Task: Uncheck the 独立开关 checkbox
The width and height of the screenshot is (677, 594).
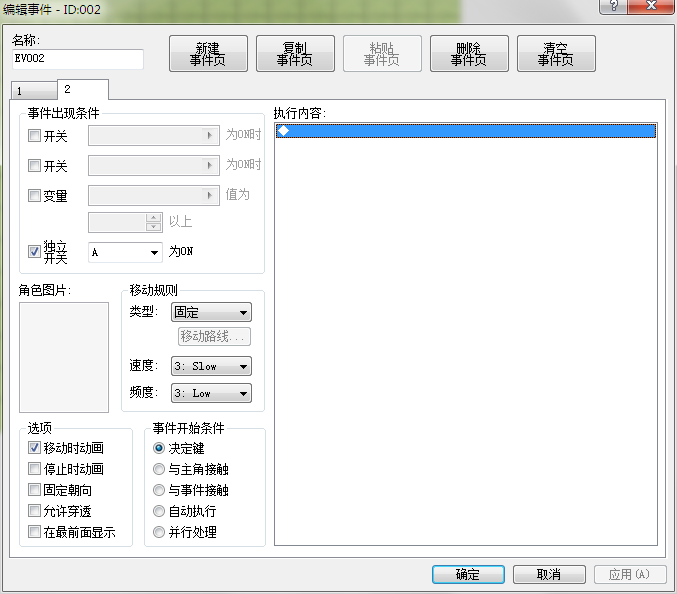Action: click(x=34, y=251)
